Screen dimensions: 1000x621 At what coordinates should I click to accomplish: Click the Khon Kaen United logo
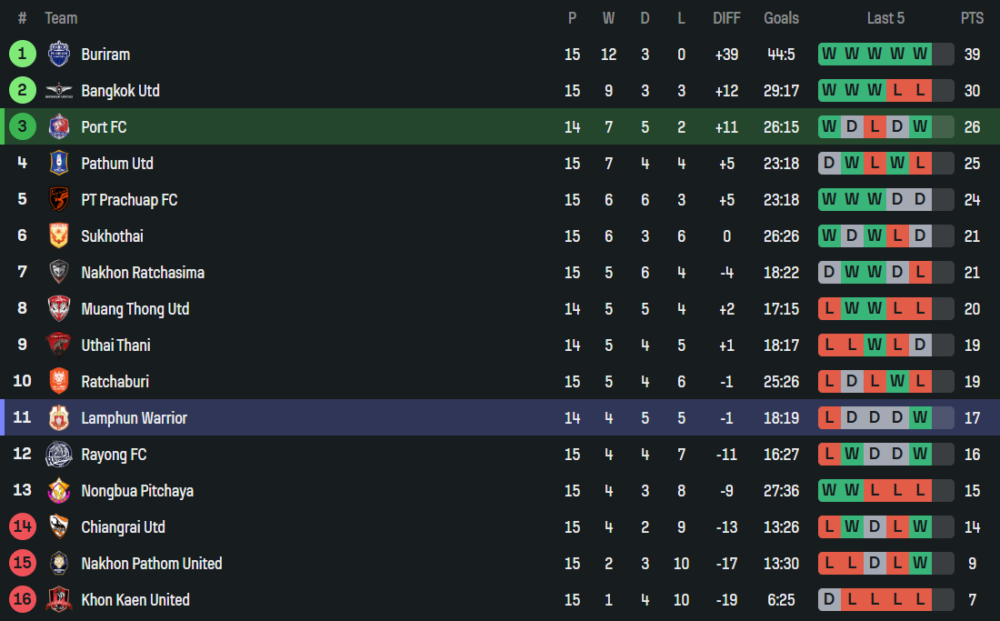(59, 600)
